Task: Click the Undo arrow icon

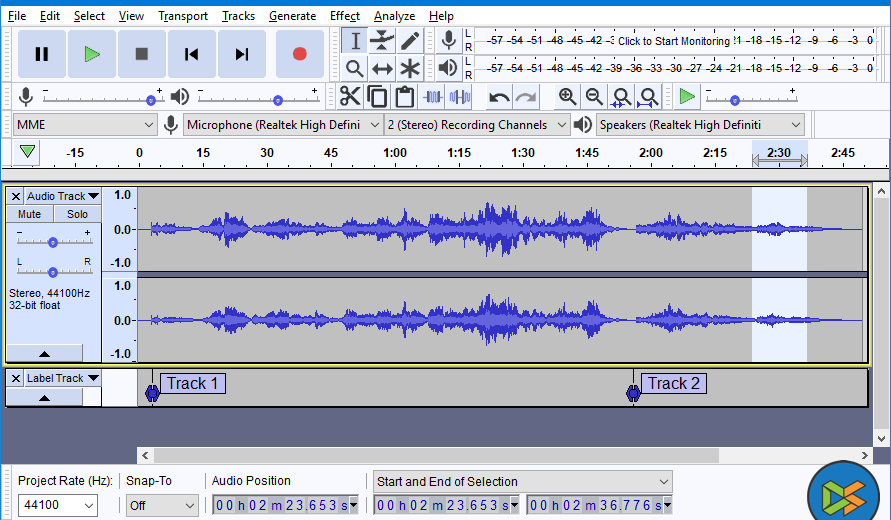Action: (x=499, y=97)
